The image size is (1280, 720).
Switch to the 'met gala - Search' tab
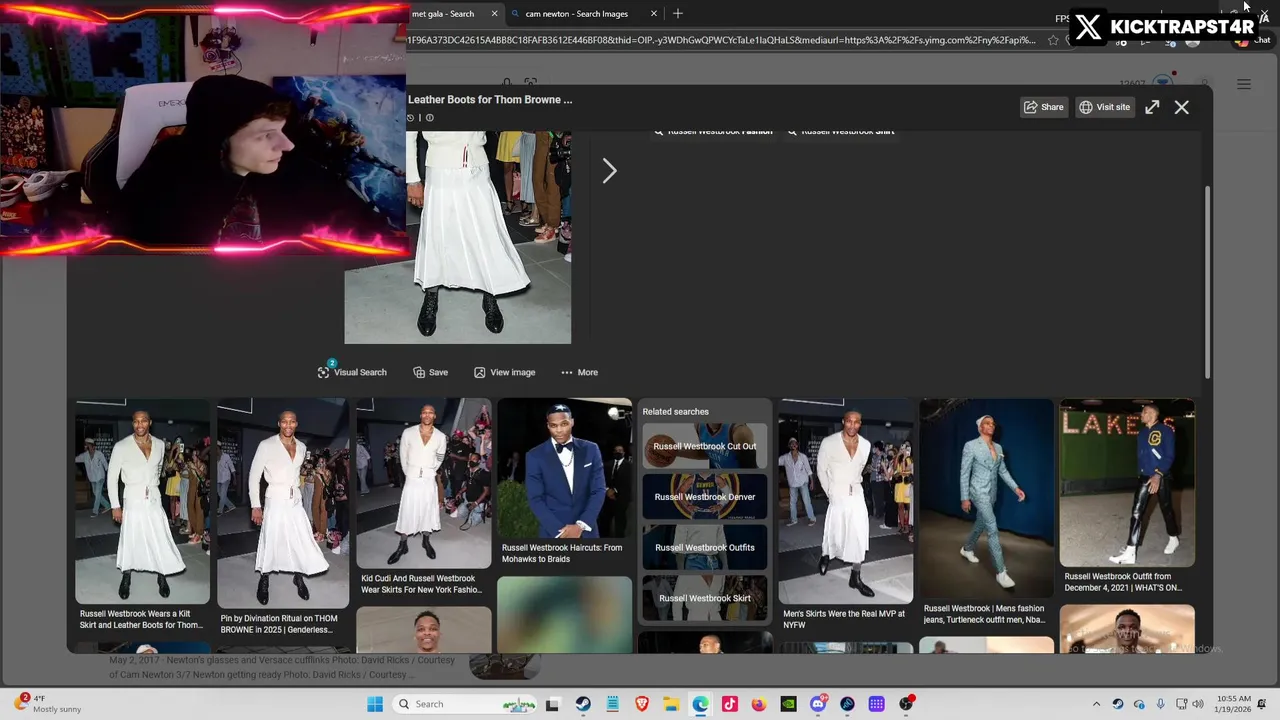pyautogui.click(x=443, y=14)
